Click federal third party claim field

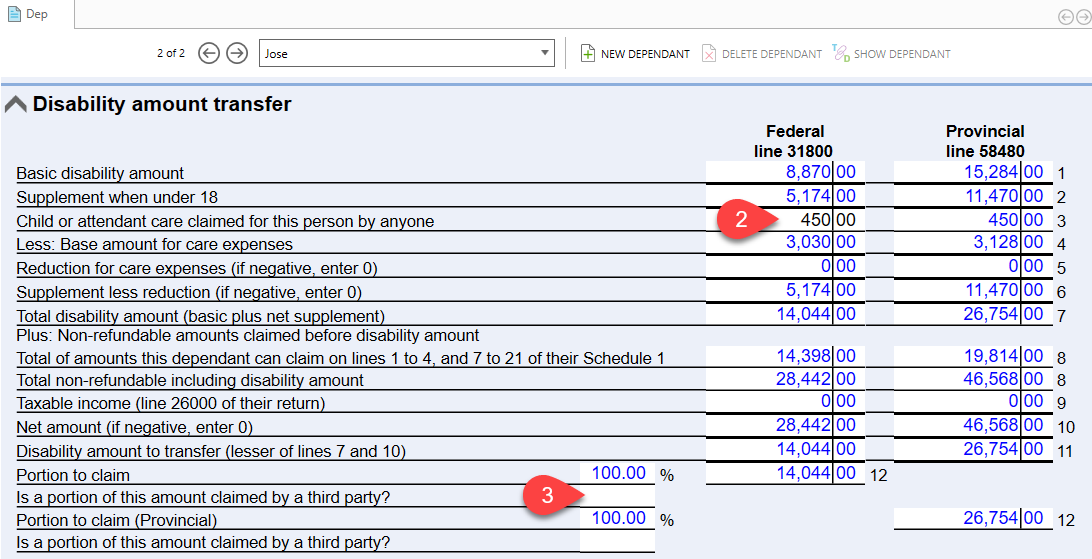tap(617, 496)
